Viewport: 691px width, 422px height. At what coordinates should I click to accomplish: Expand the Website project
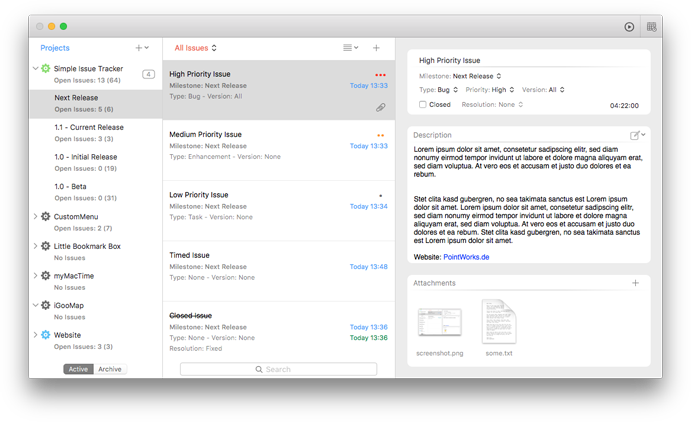pyautogui.click(x=35, y=335)
